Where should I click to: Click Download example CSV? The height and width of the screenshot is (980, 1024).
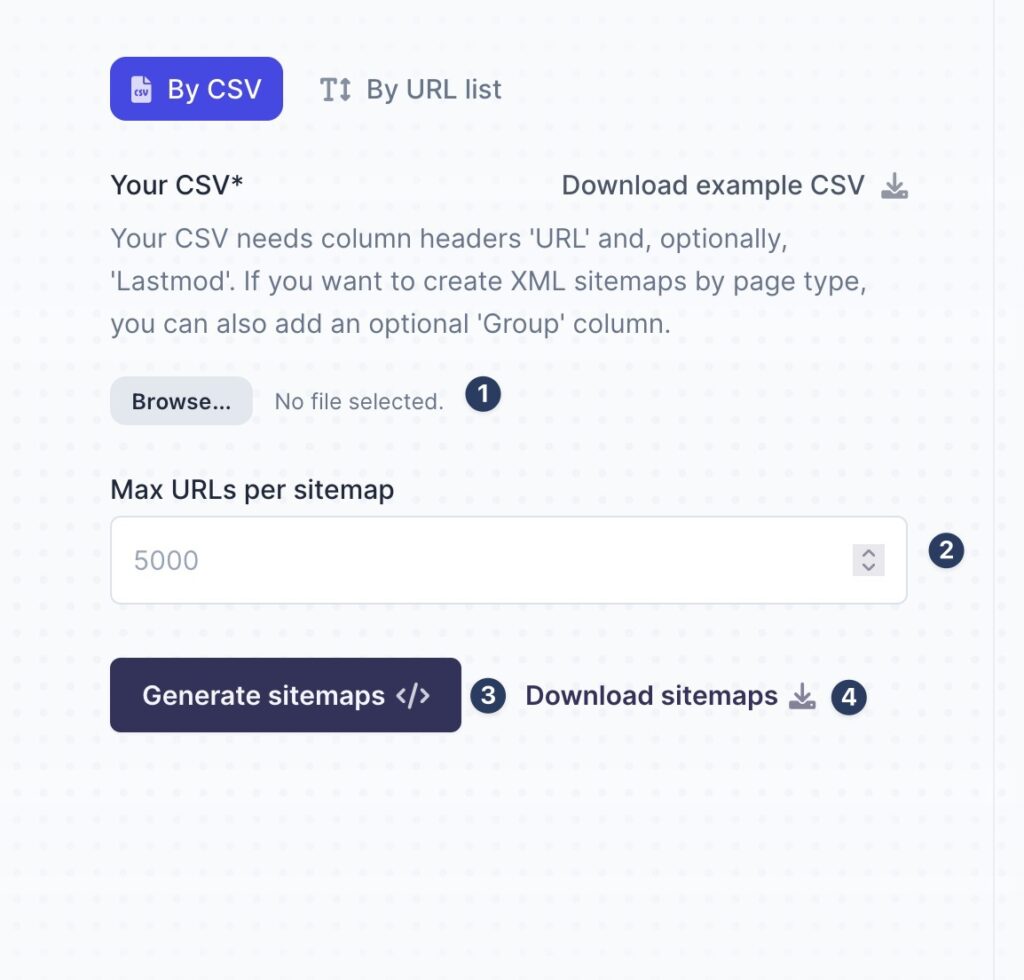(713, 185)
